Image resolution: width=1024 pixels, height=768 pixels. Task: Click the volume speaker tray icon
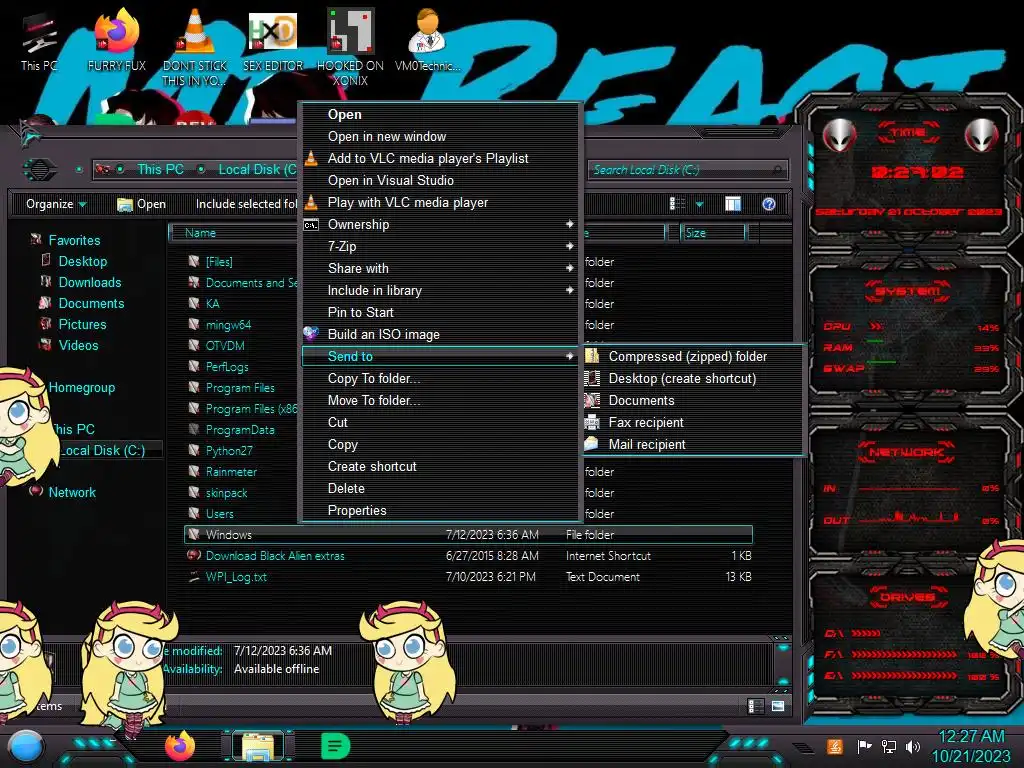[x=913, y=746]
